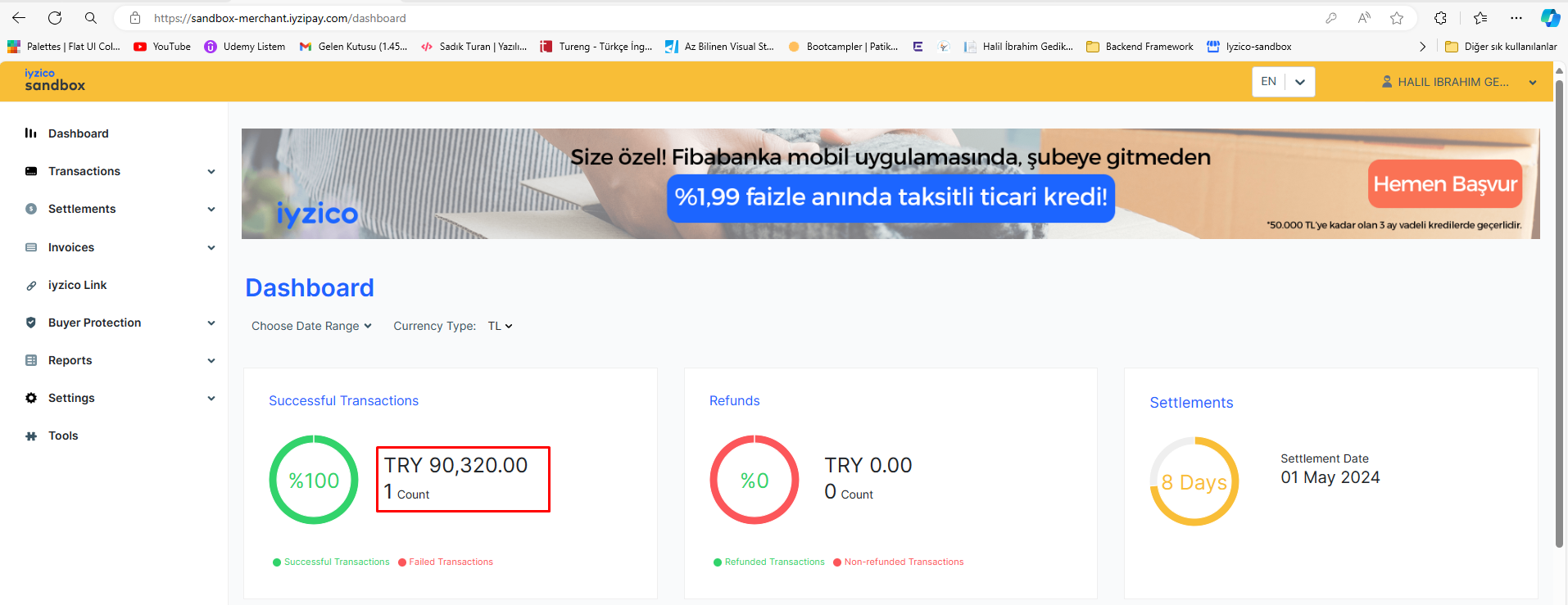Expand Settings chevron

pos(211,398)
